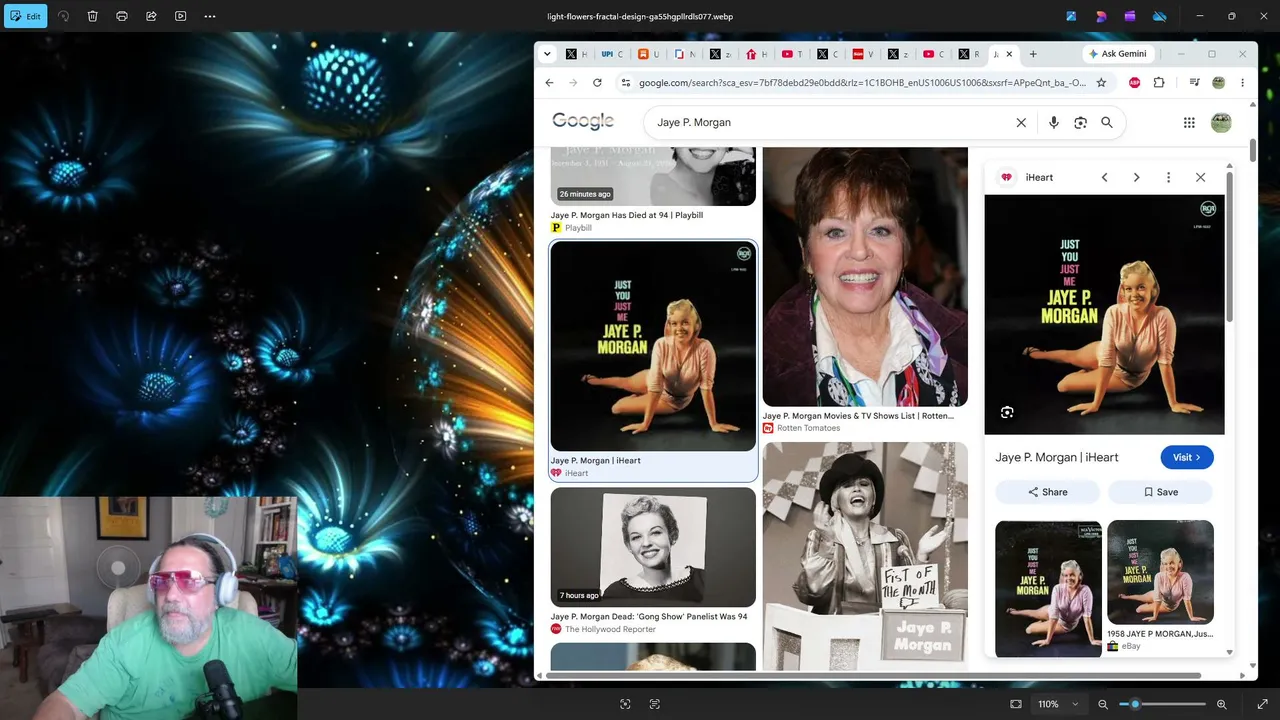The image size is (1280, 720).
Task: Reload the Google search page
Action: (598, 82)
